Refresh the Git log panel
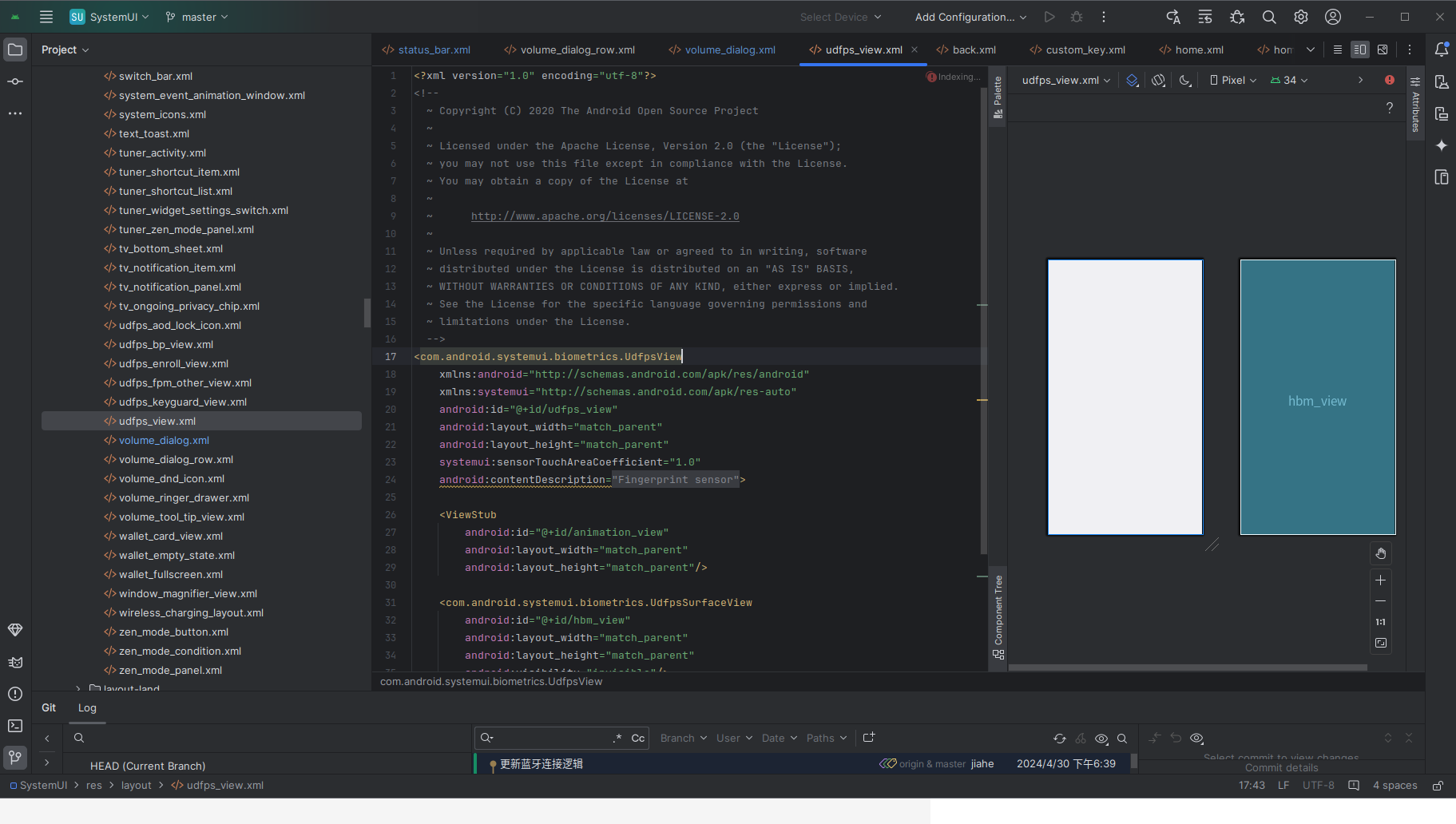 click(1060, 739)
